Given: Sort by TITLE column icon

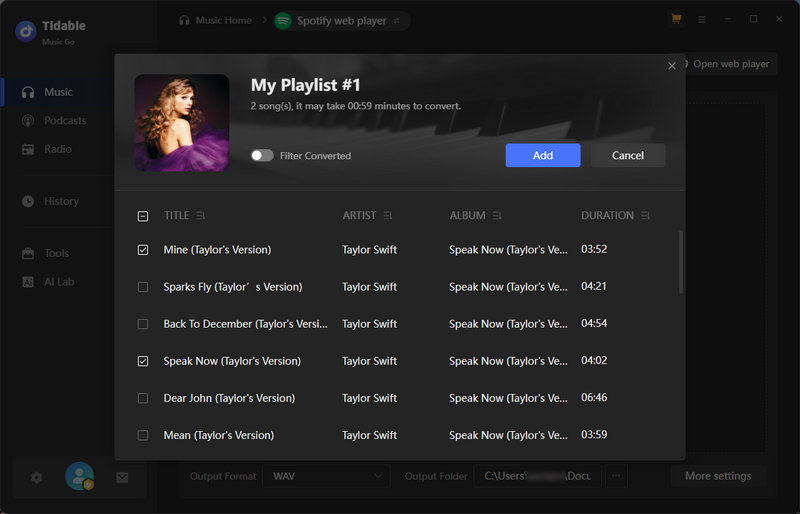Looking at the screenshot, I should [201, 216].
